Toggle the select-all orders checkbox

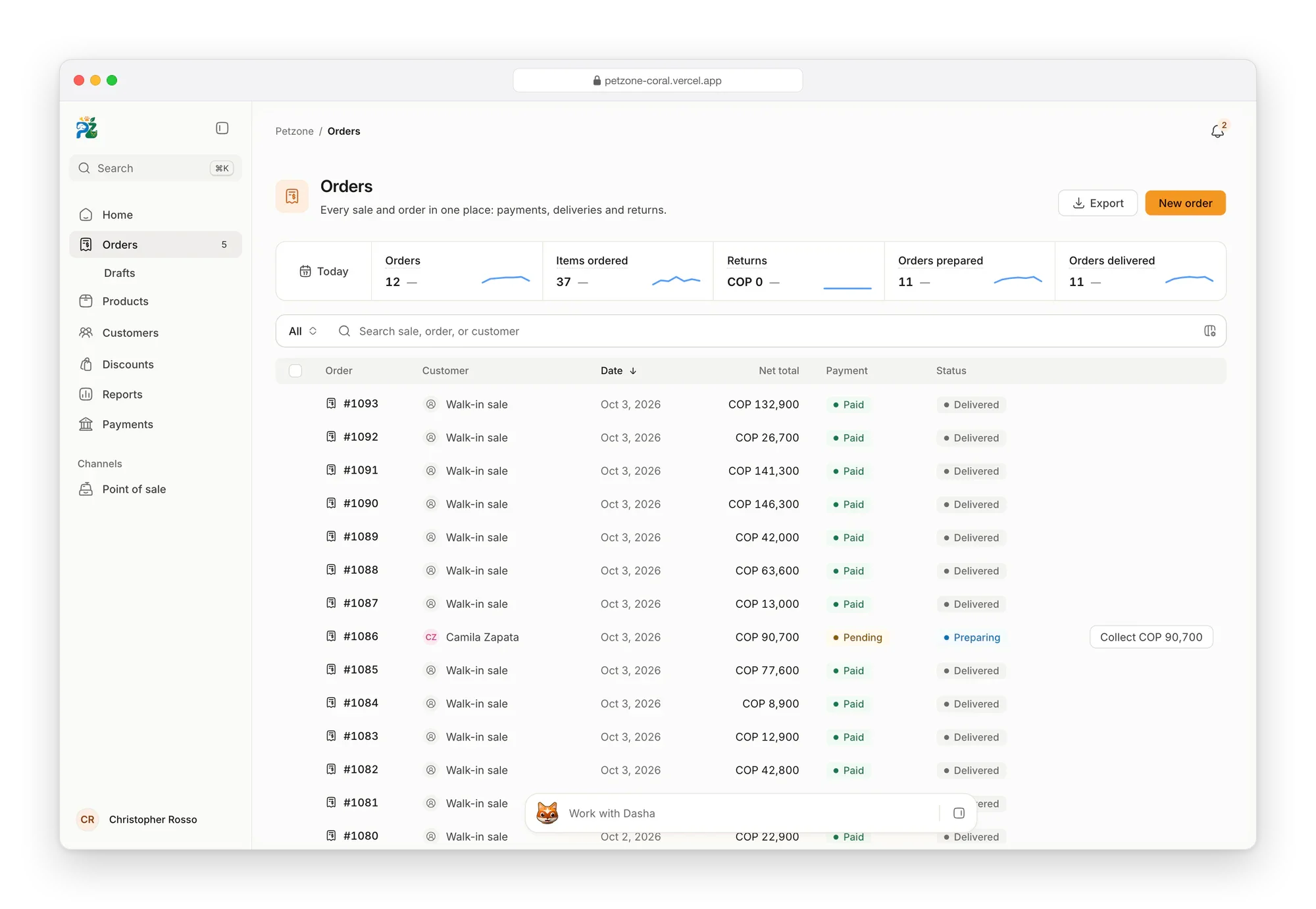pyautogui.click(x=295, y=371)
